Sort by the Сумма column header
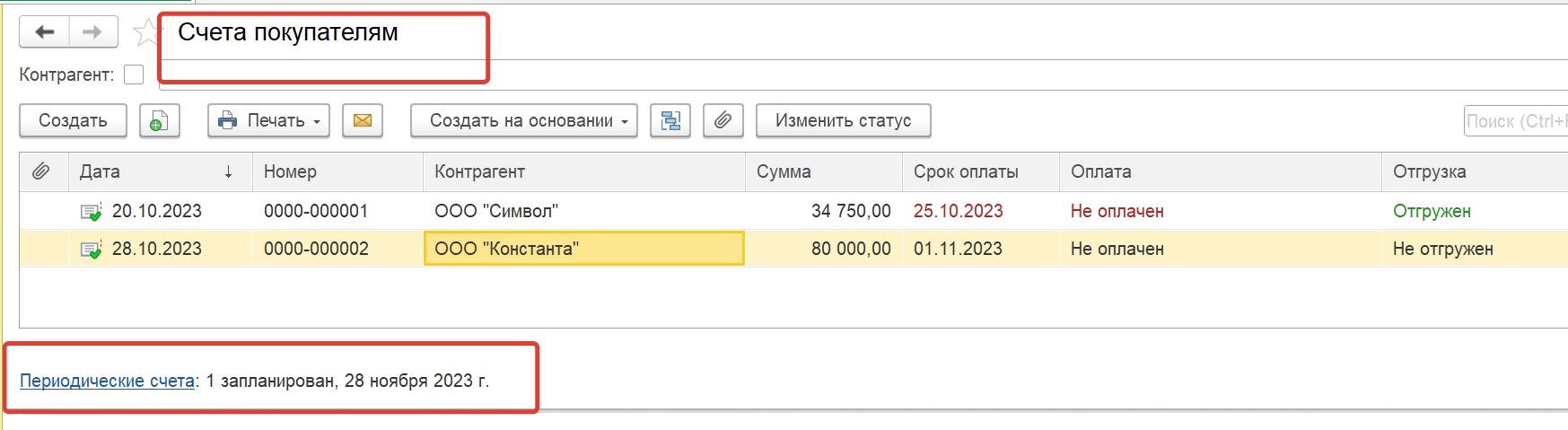 (x=823, y=171)
